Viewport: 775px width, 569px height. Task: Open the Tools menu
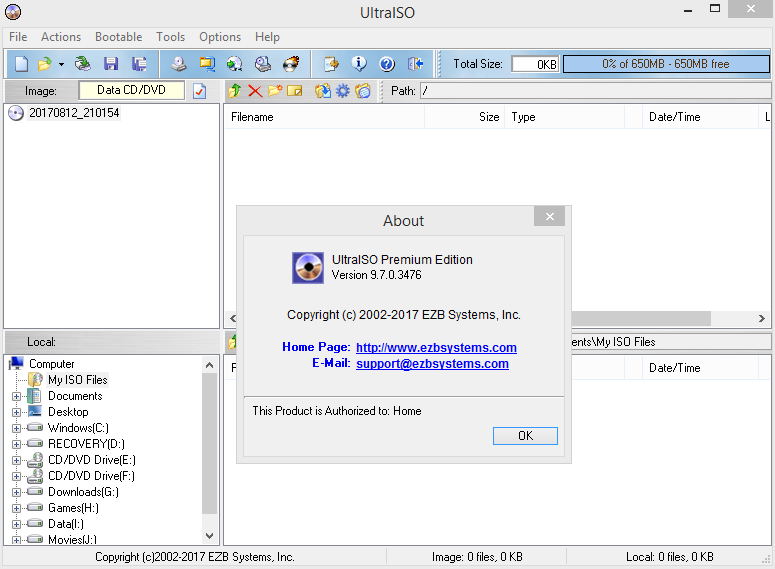(x=171, y=37)
